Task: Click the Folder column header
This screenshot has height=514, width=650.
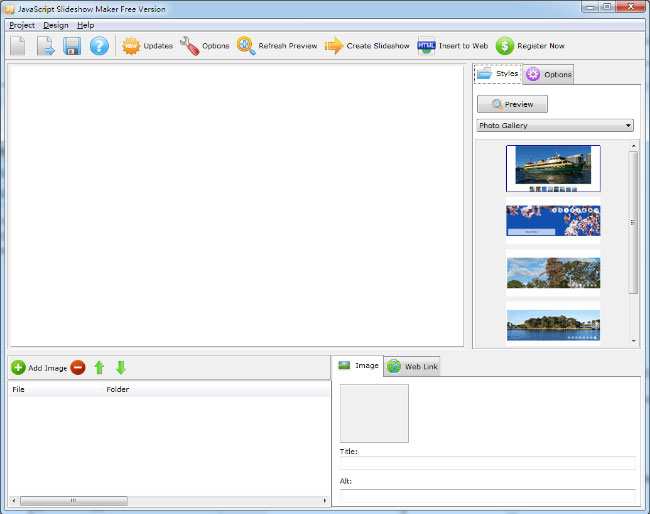Action: click(216, 389)
